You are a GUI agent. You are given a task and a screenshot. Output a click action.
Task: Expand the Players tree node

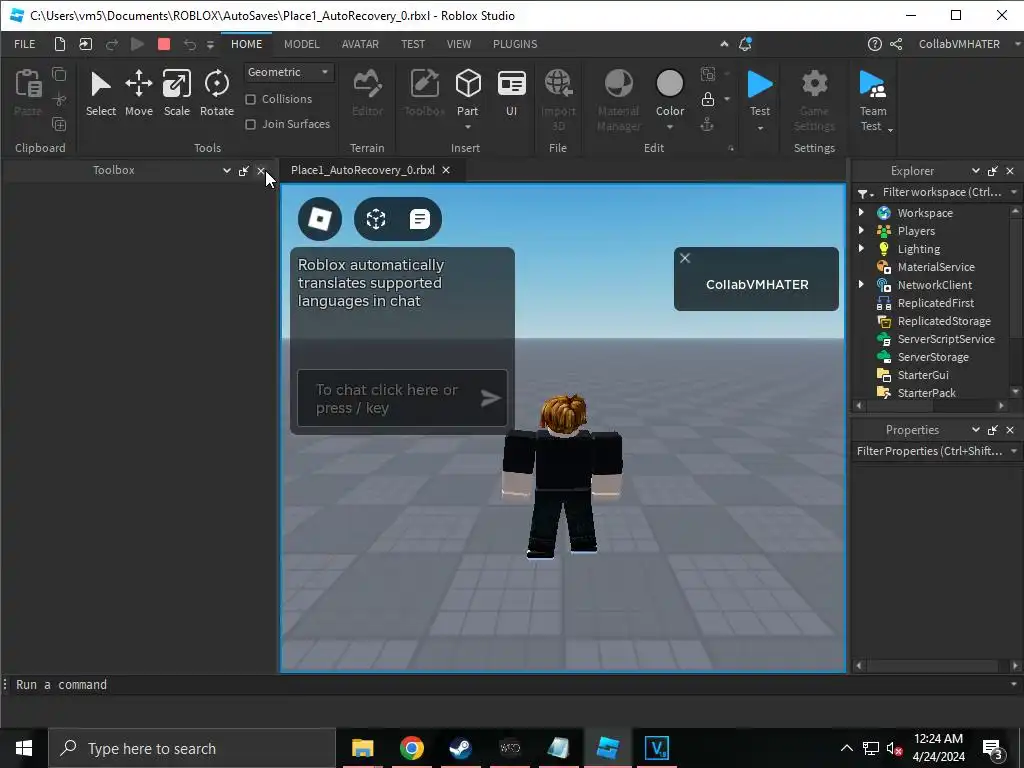click(x=861, y=231)
